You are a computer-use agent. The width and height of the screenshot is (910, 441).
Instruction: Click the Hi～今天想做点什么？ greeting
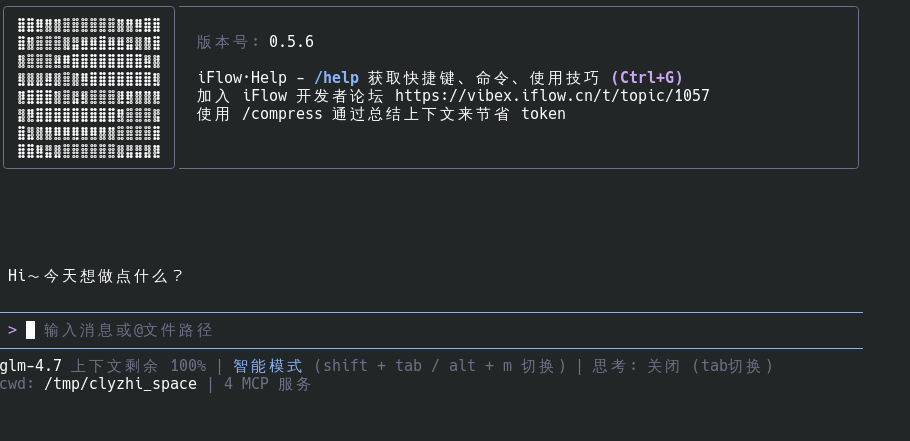coord(96,276)
